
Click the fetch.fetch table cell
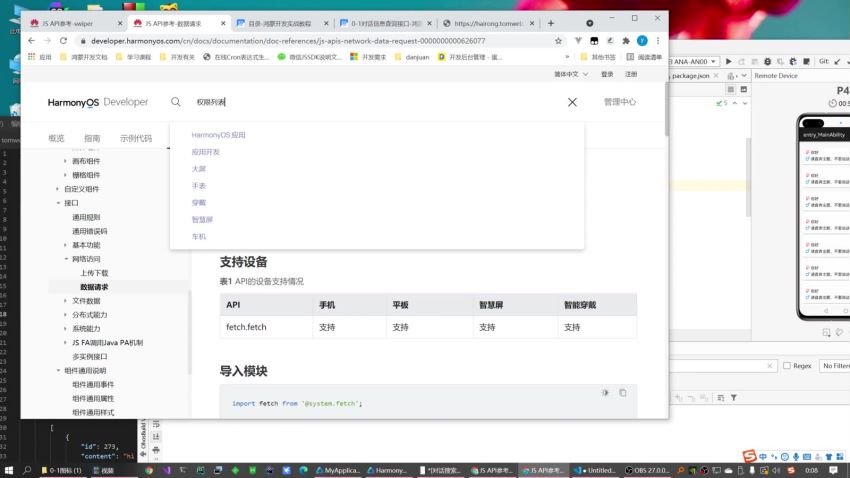[266, 327]
